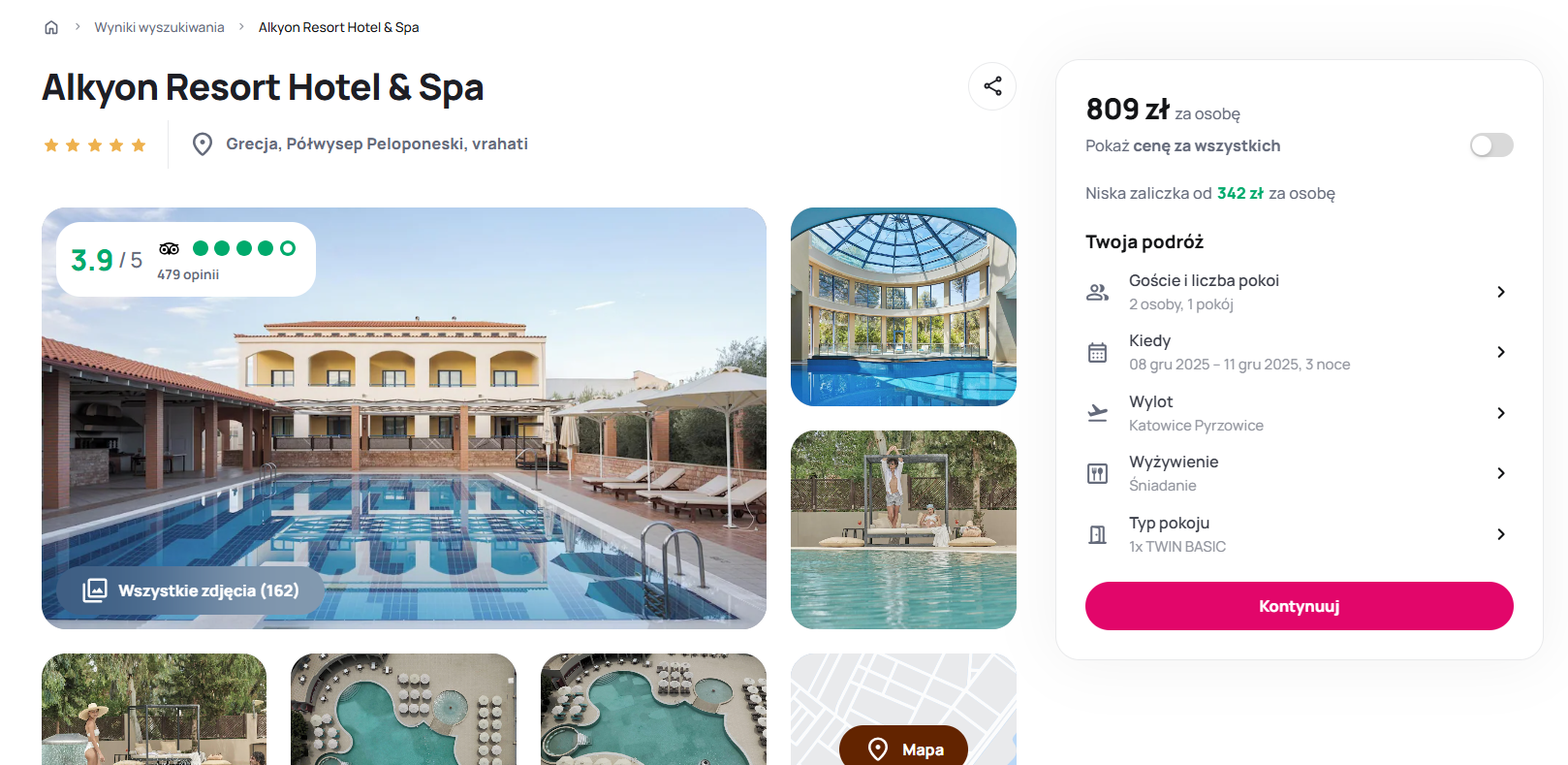Open Wszystkie zdjęcia (162) gallery

tap(191, 590)
